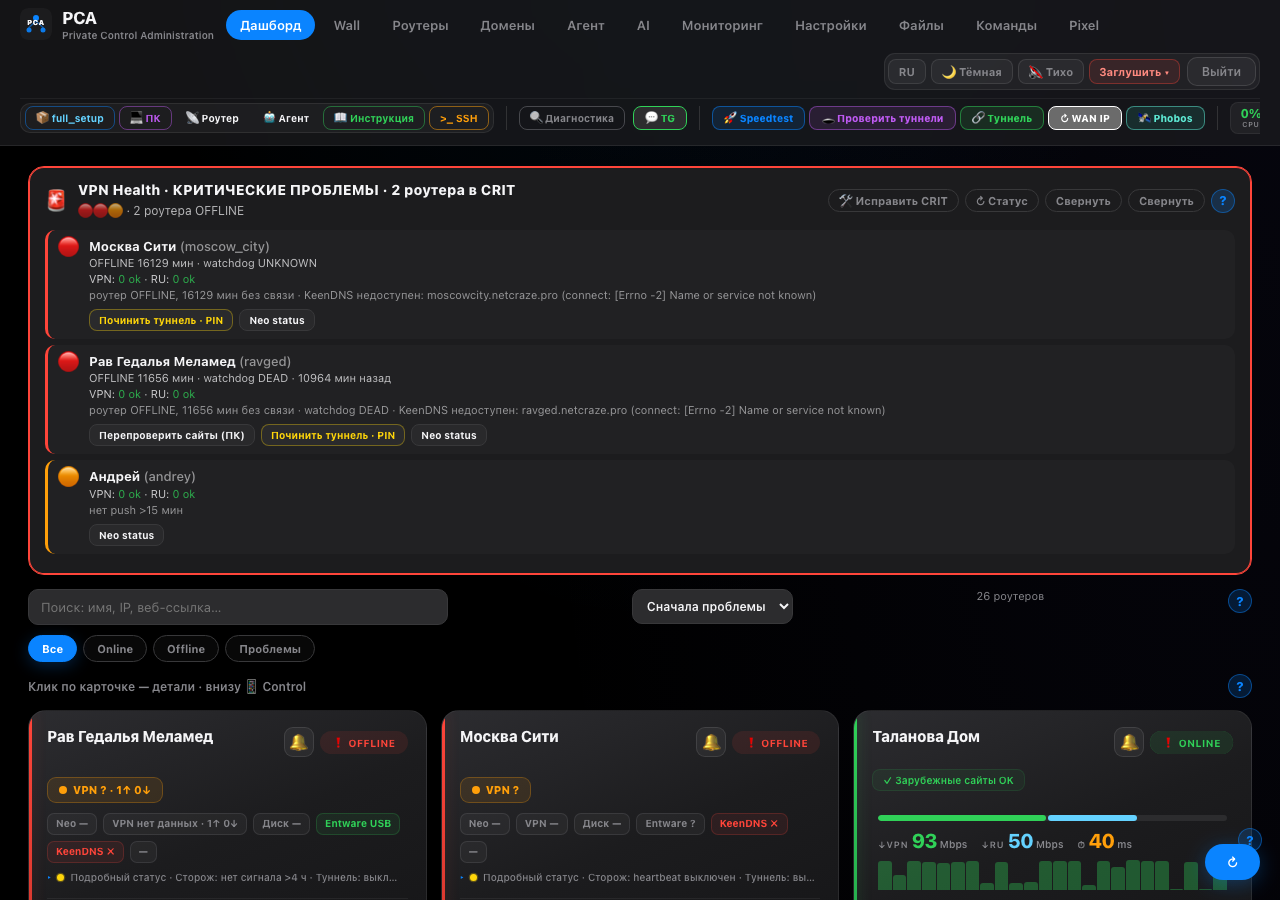Image resolution: width=1280 pixels, height=900 pixels.
Task: Open the Заглушить dropdown
Action: 1134,72
